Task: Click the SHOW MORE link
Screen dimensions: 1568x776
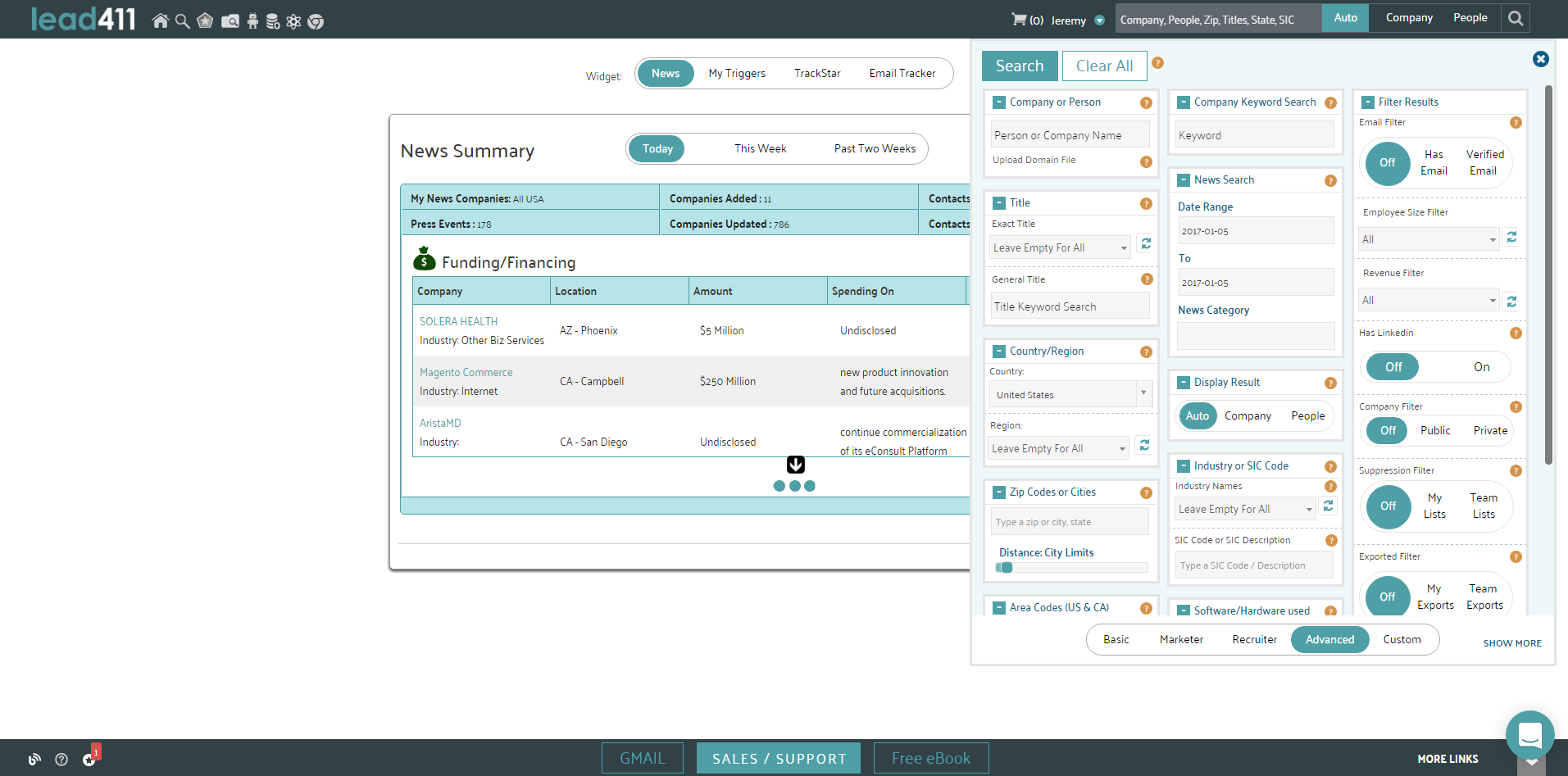Action: [1512, 644]
